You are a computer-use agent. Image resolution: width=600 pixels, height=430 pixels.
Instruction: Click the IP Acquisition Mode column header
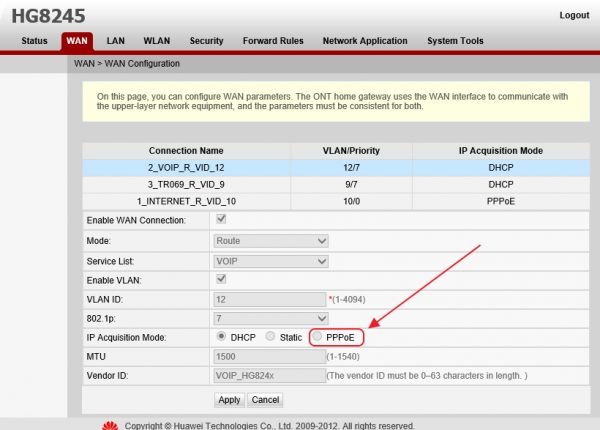[501, 151]
